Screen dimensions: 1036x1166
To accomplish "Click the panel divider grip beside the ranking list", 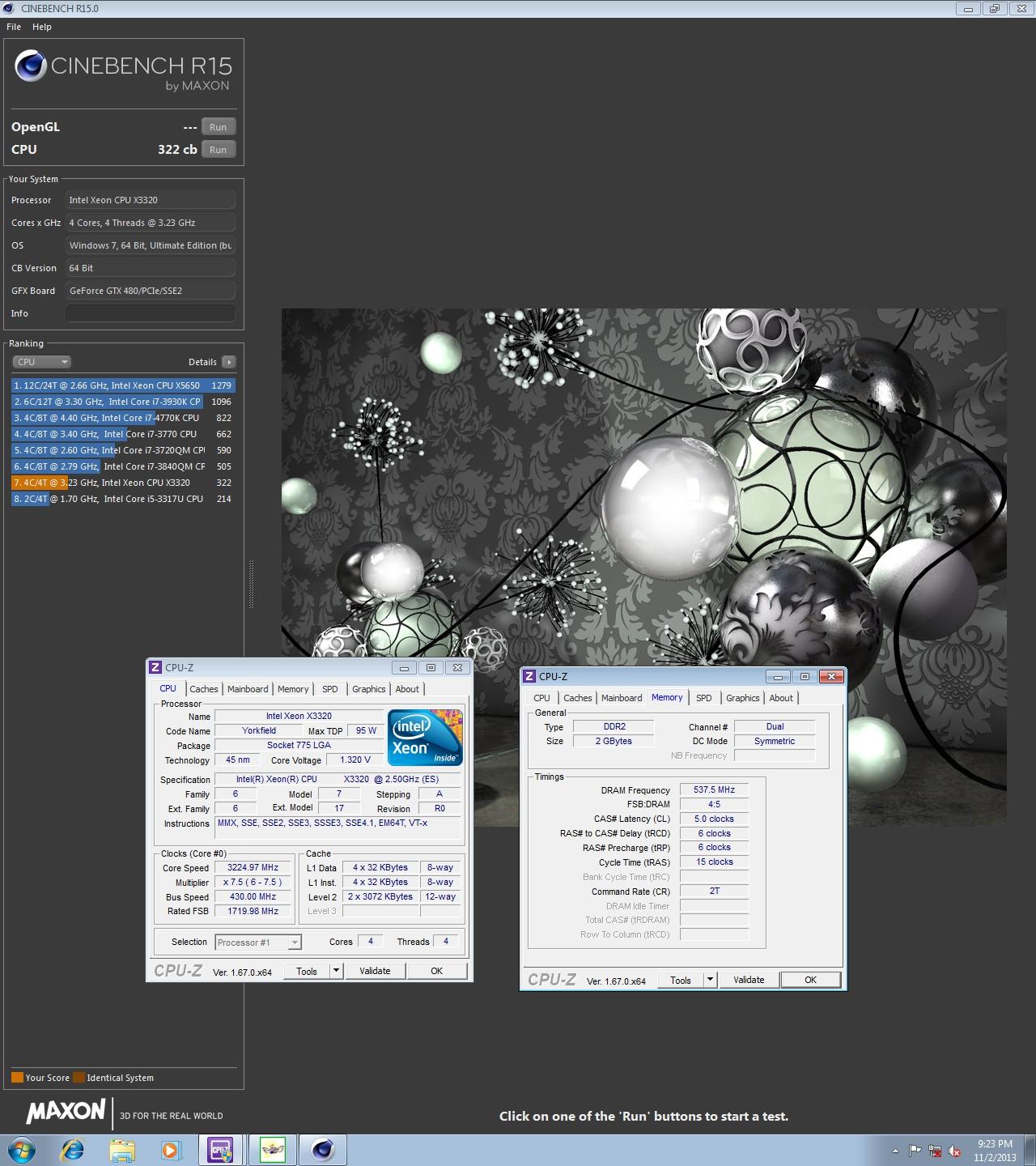I will pyautogui.click(x=251, y=584).
